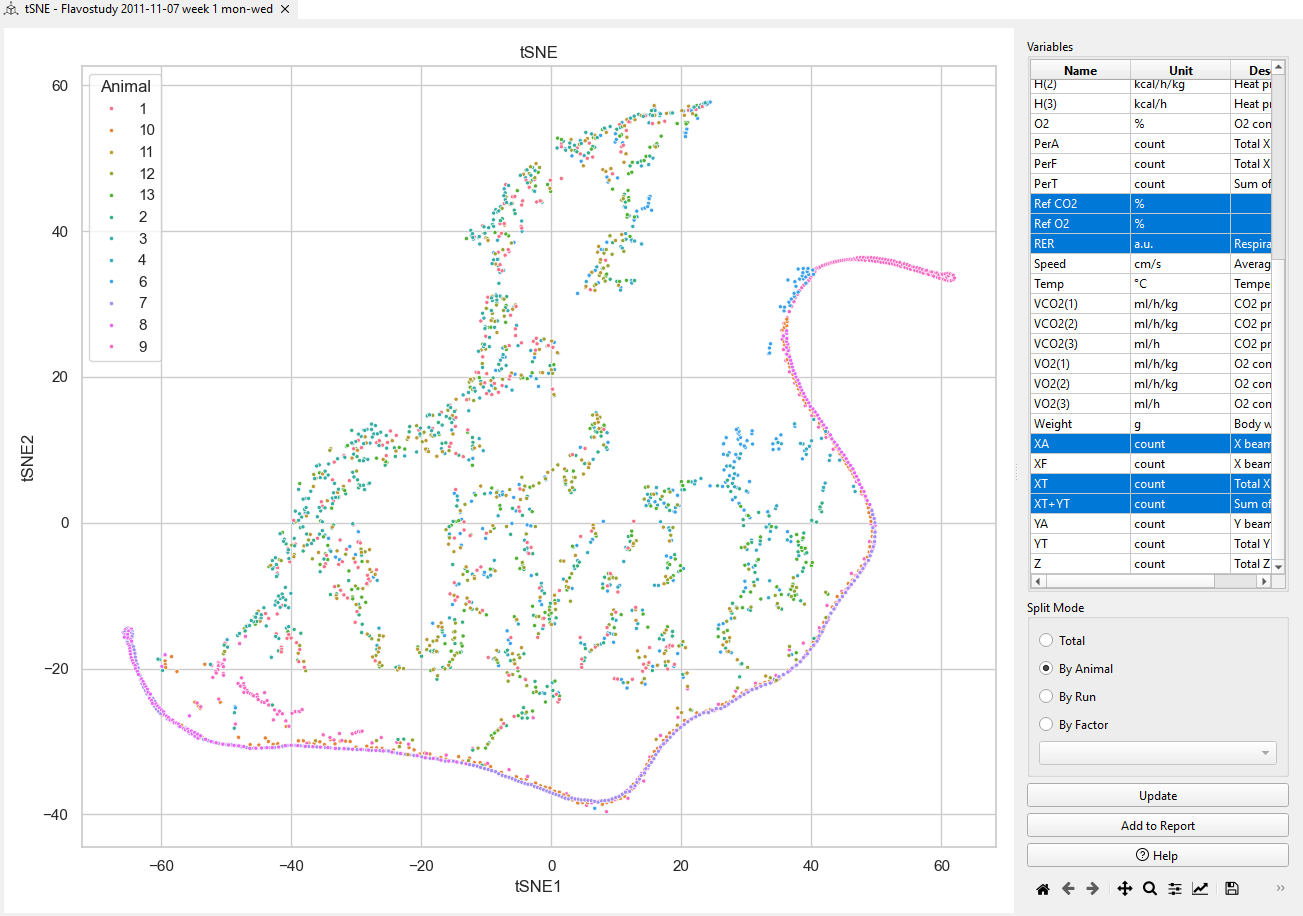Expand the overflow toolbar chevron at bottom right
1303x916 pixels.
pos(1280,888)
